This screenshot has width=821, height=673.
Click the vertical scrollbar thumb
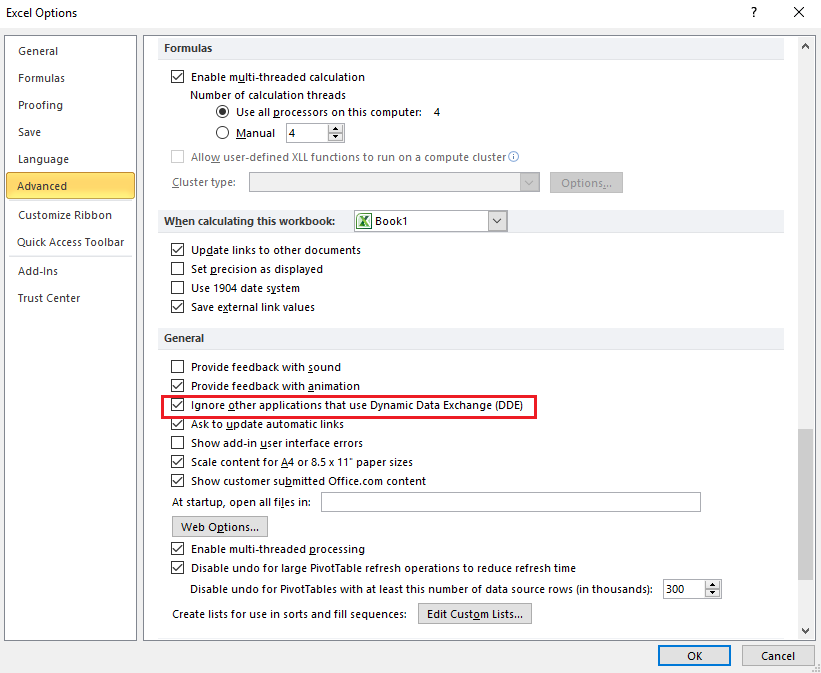coord(805,504)
